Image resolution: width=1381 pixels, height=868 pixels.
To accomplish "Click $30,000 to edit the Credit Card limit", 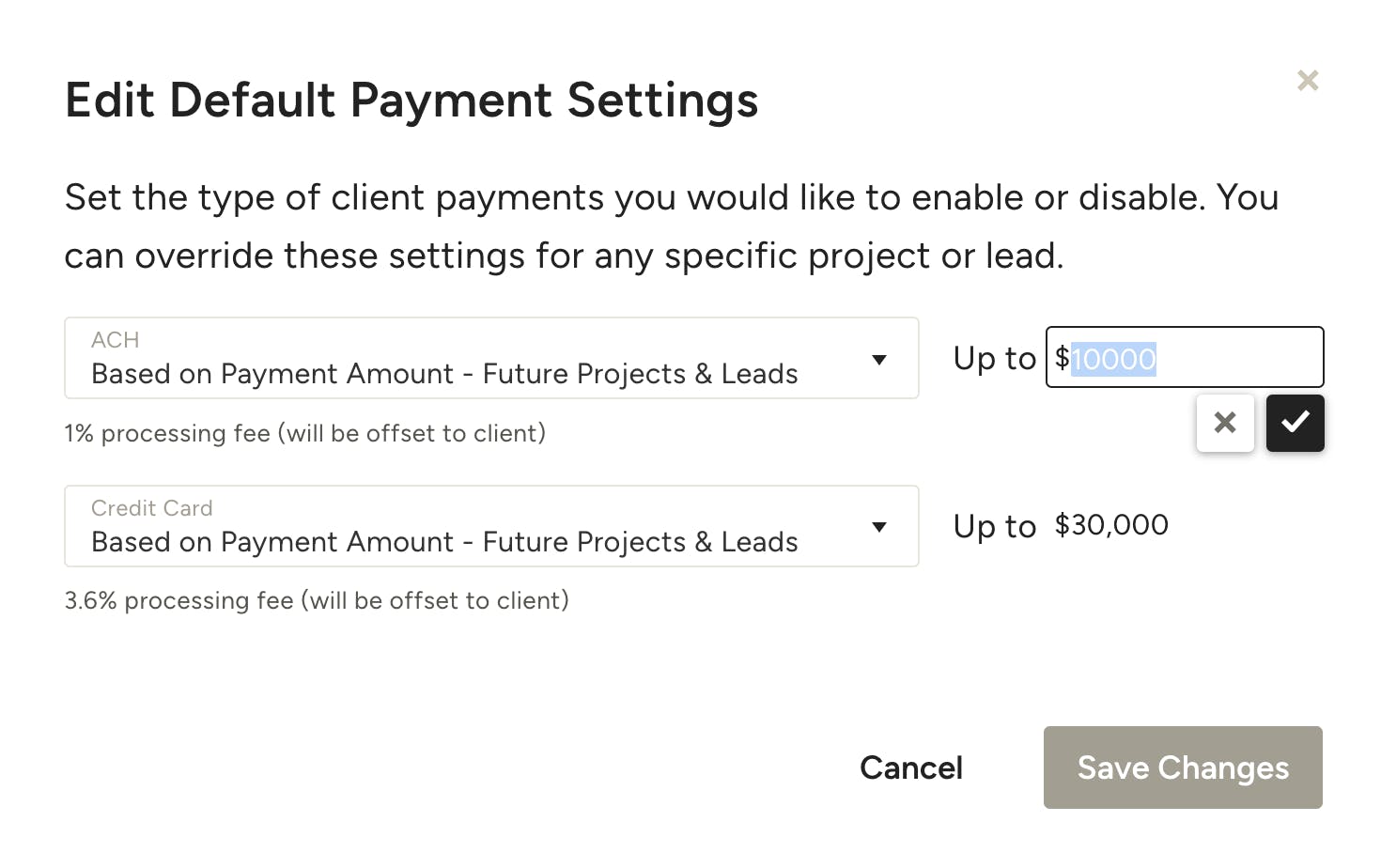I will tap(1110, 525).
